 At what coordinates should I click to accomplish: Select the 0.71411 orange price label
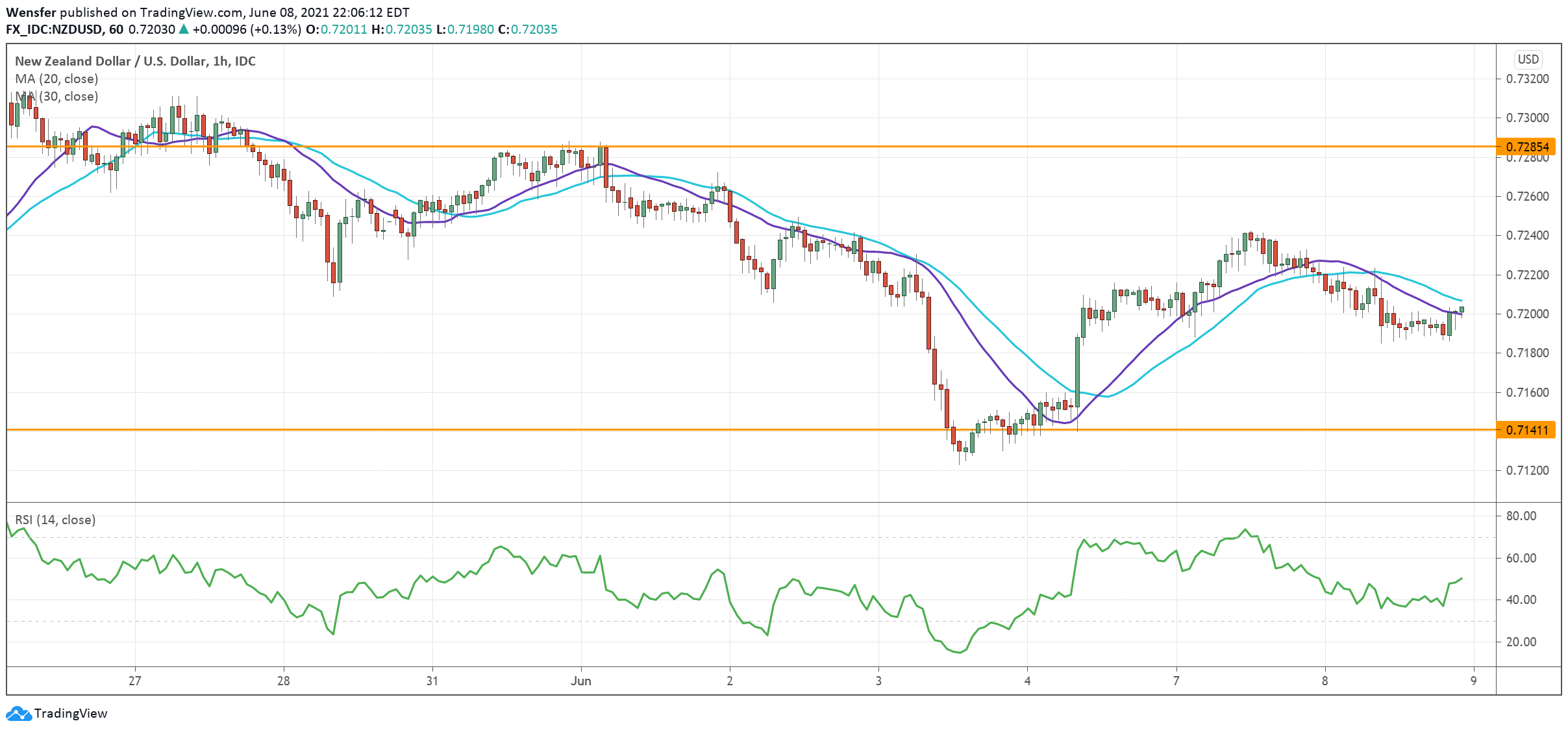(x=1526, y=430)
